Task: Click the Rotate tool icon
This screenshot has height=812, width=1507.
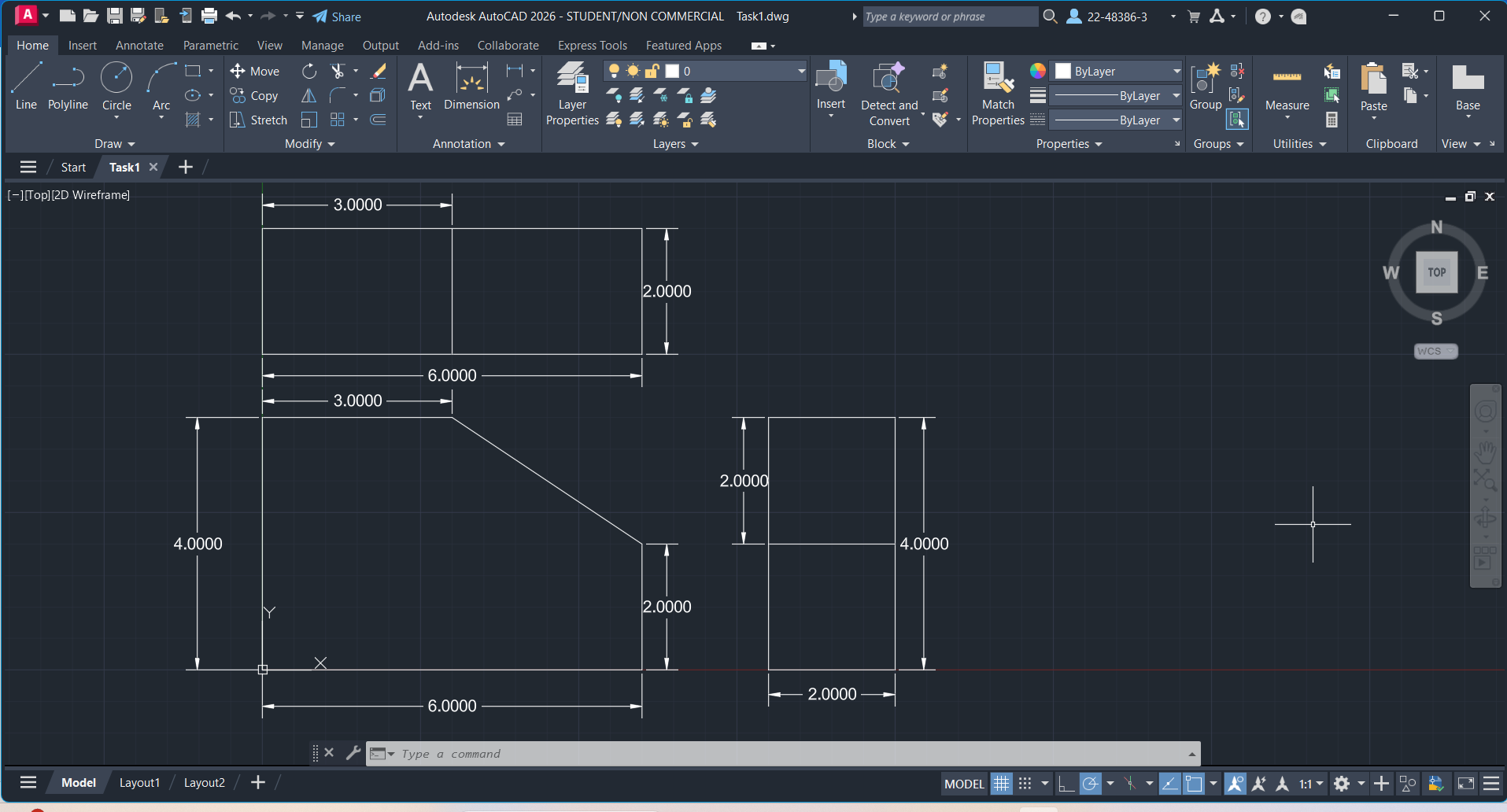Action: 309,72
